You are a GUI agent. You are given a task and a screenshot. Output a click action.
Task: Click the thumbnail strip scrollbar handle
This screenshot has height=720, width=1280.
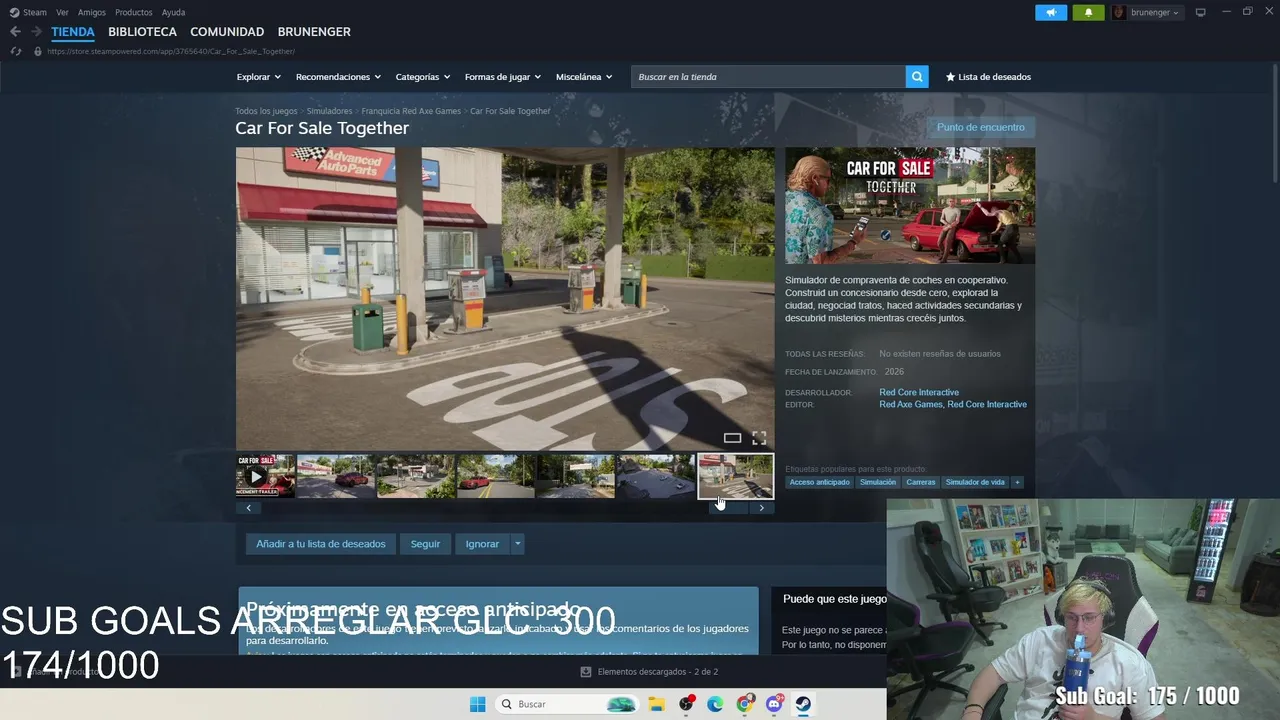pyautogui.click(x=728, y=508)
